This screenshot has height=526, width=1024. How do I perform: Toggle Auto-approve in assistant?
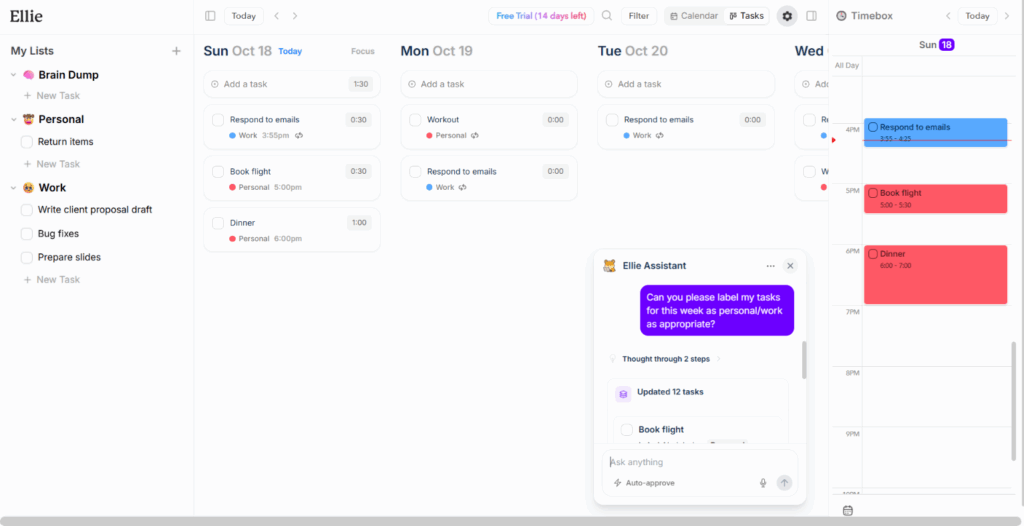[x=644, y=483]
